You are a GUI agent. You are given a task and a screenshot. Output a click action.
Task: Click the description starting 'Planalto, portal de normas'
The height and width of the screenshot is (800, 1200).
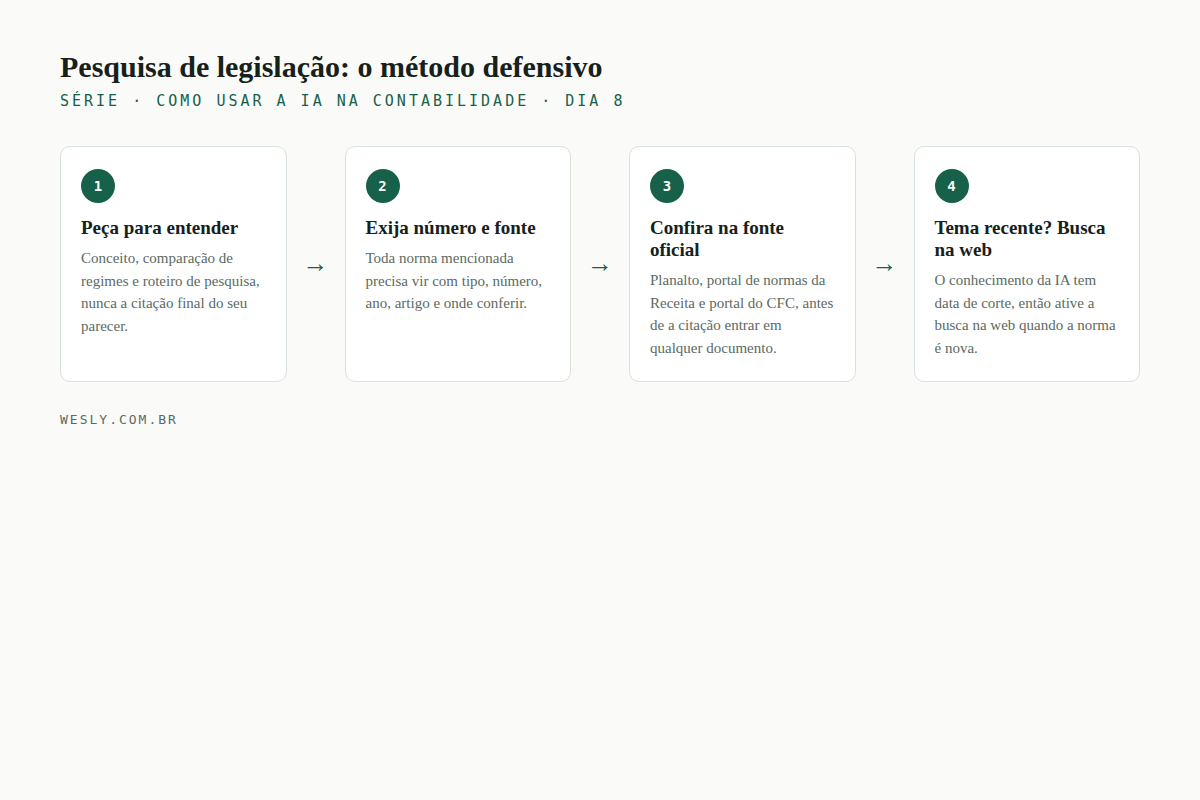click(742, 314)
